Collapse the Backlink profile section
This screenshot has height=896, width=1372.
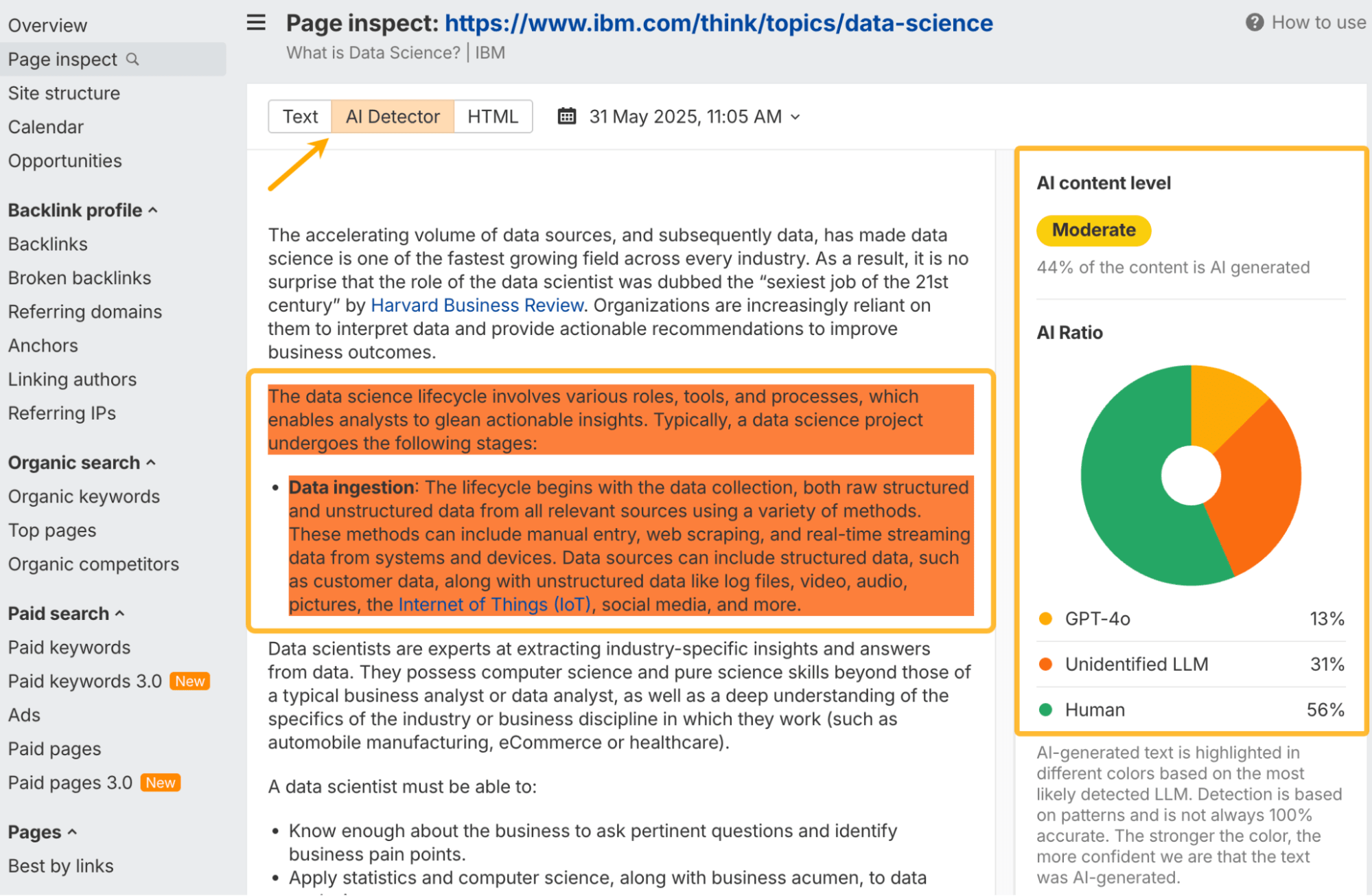[152, 211]
